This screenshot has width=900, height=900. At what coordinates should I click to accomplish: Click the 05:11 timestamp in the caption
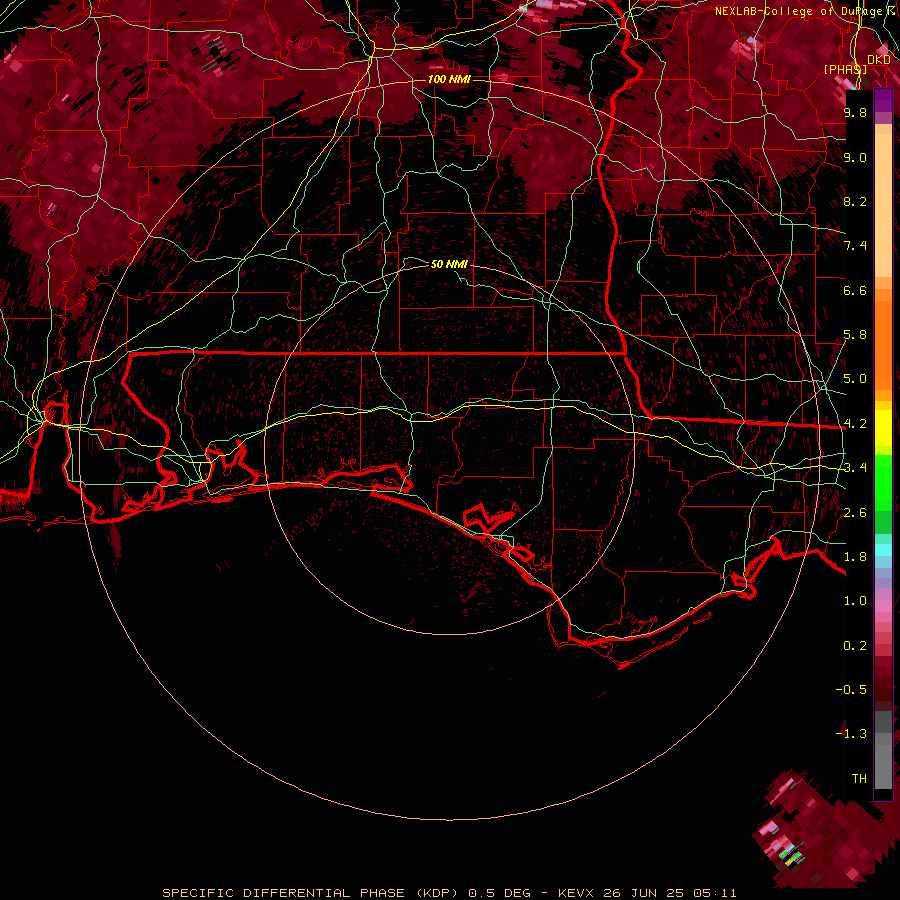coord(714,893)
